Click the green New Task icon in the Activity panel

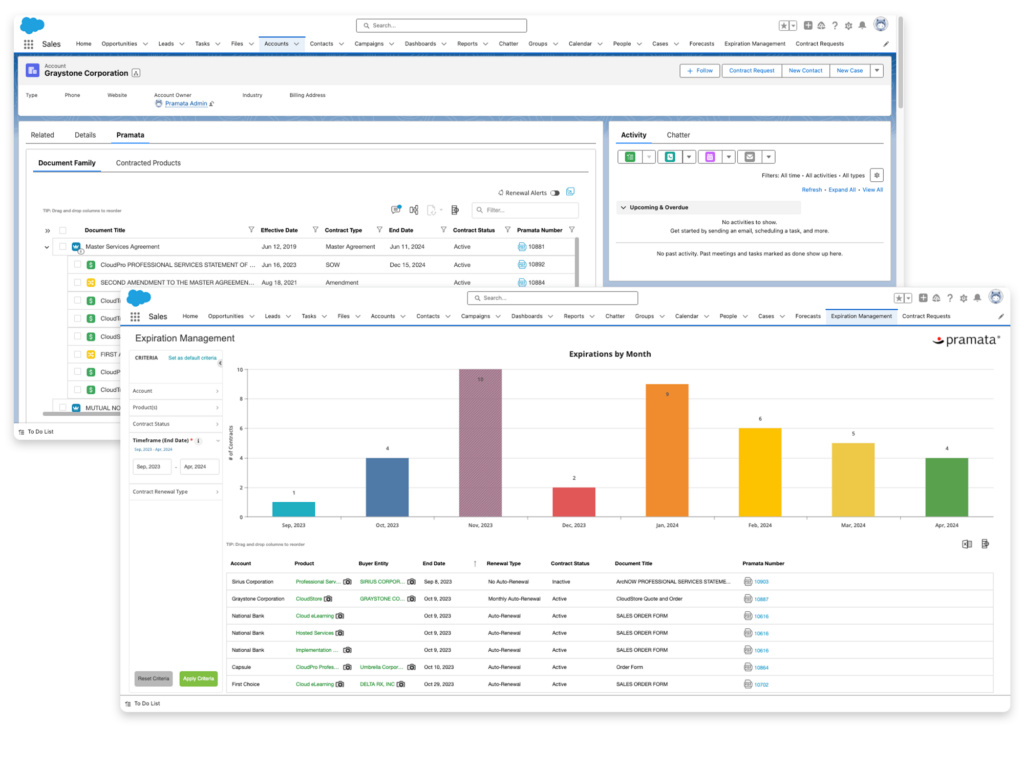[x=630, y=157]
